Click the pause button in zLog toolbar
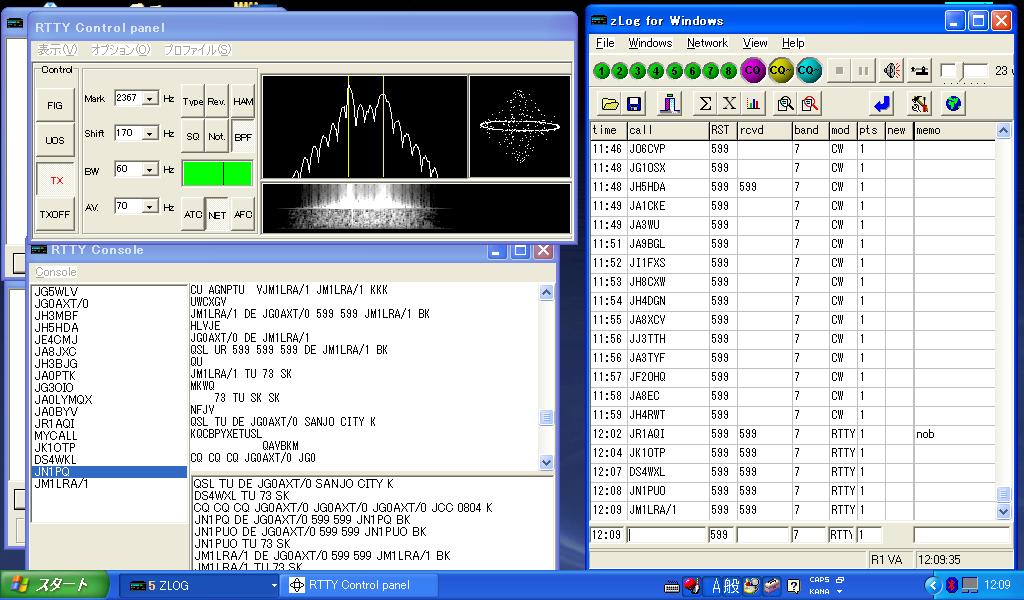The width and height of the screenshot is (1024, 600). 863,71
